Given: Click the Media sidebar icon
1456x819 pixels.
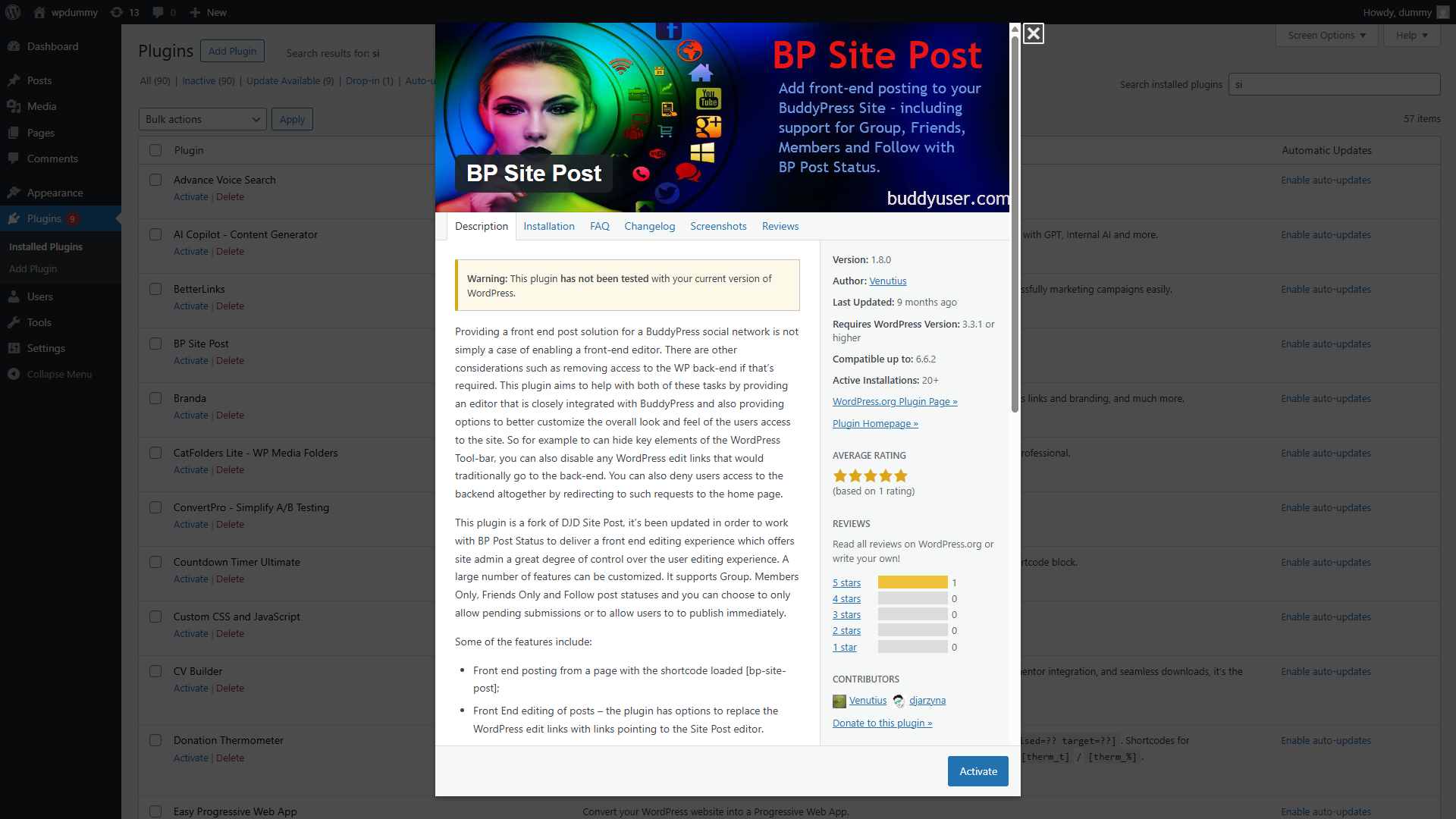Looking at the screenshot, I should 14,106.
